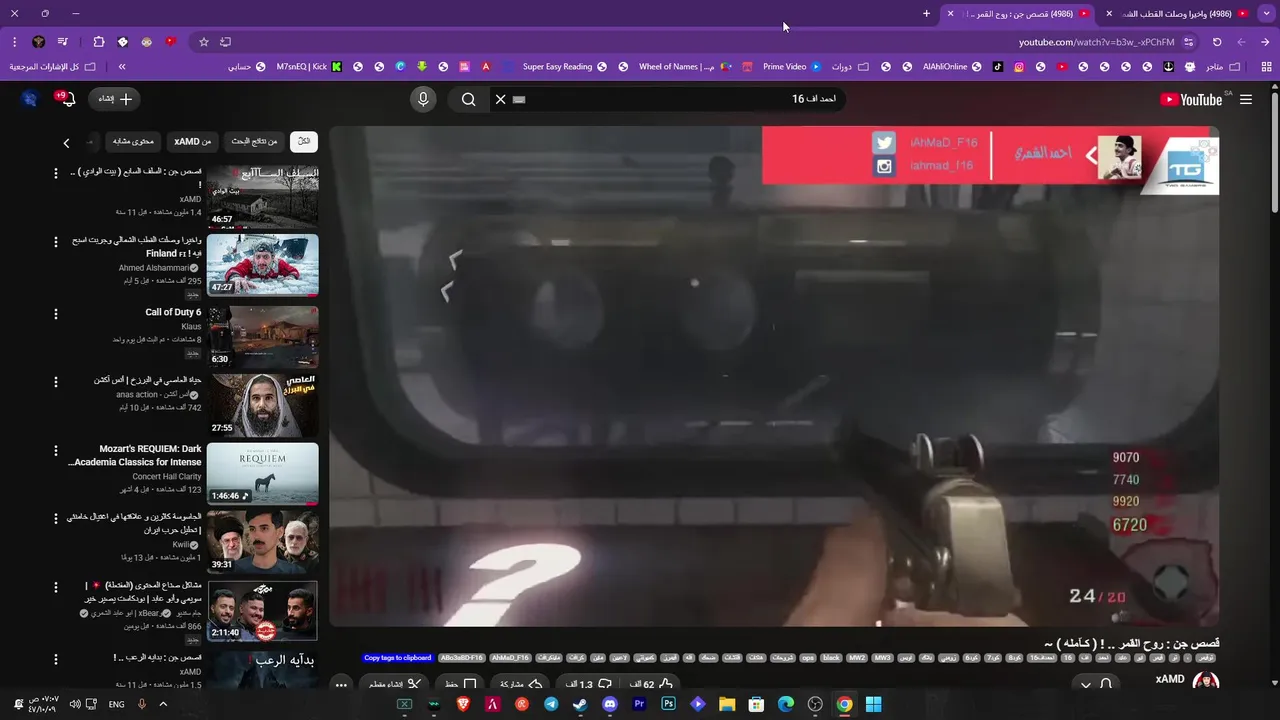Open options menu for 'حياة العاصي' video
Viewport: 1280px width, 720px height.
coord(56,382)
